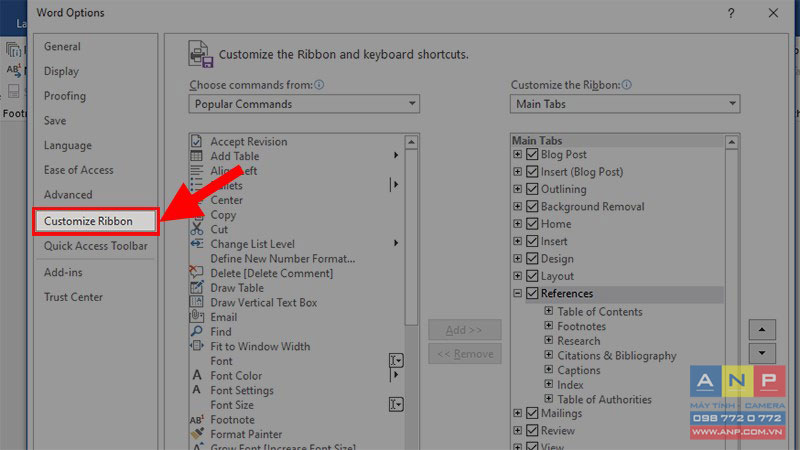Image resolution: width=800 pixels, height=450 pixels.
Task: Click commands list scroll up arrow
Action: [x=411, y=142]
